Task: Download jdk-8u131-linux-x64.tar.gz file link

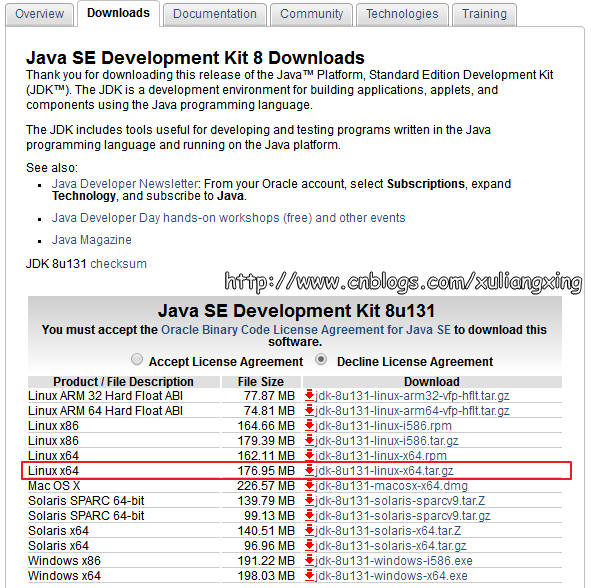Action: coord(384,471)
